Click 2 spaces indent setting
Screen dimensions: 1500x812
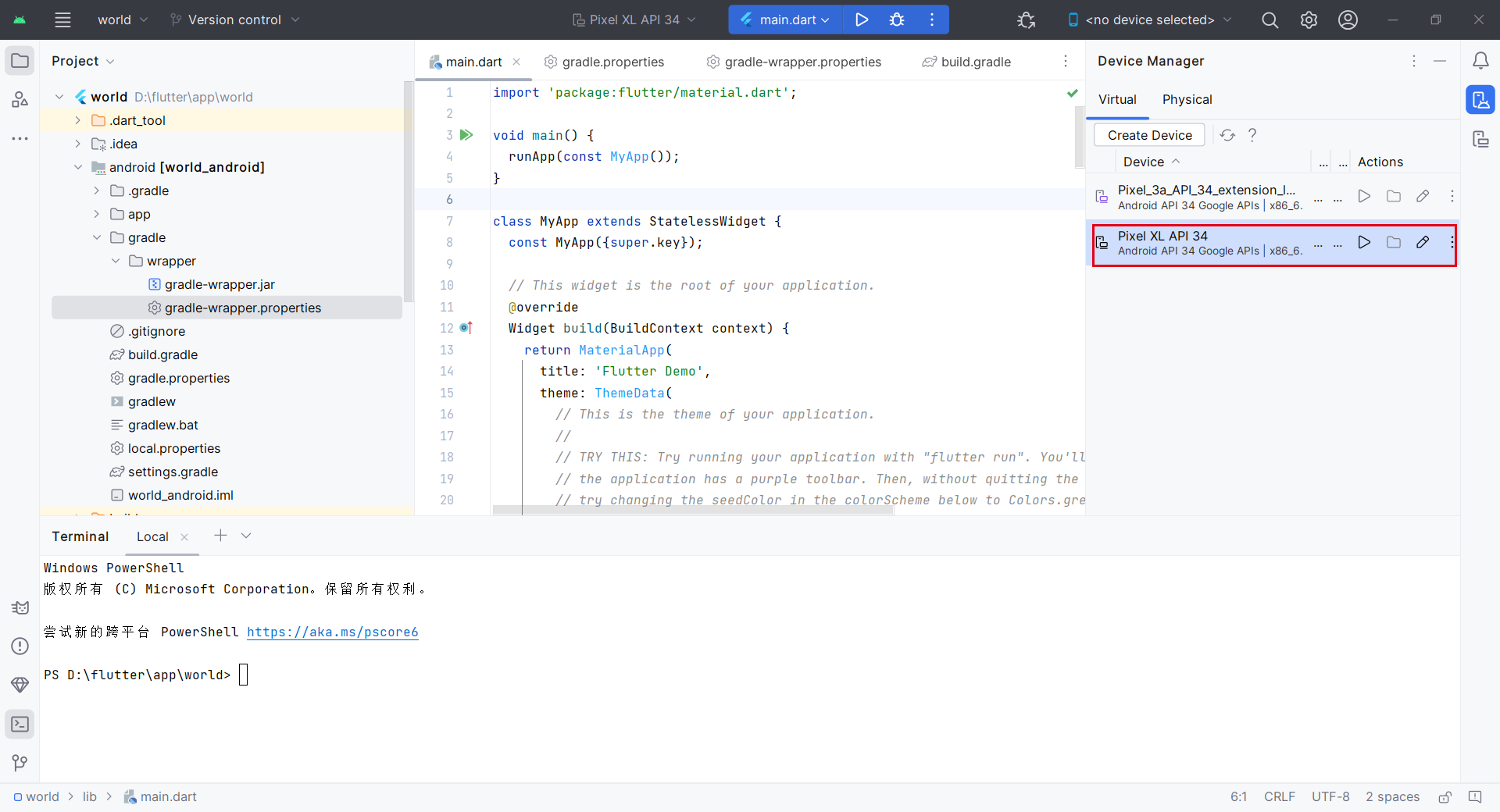click(1392, 796)
